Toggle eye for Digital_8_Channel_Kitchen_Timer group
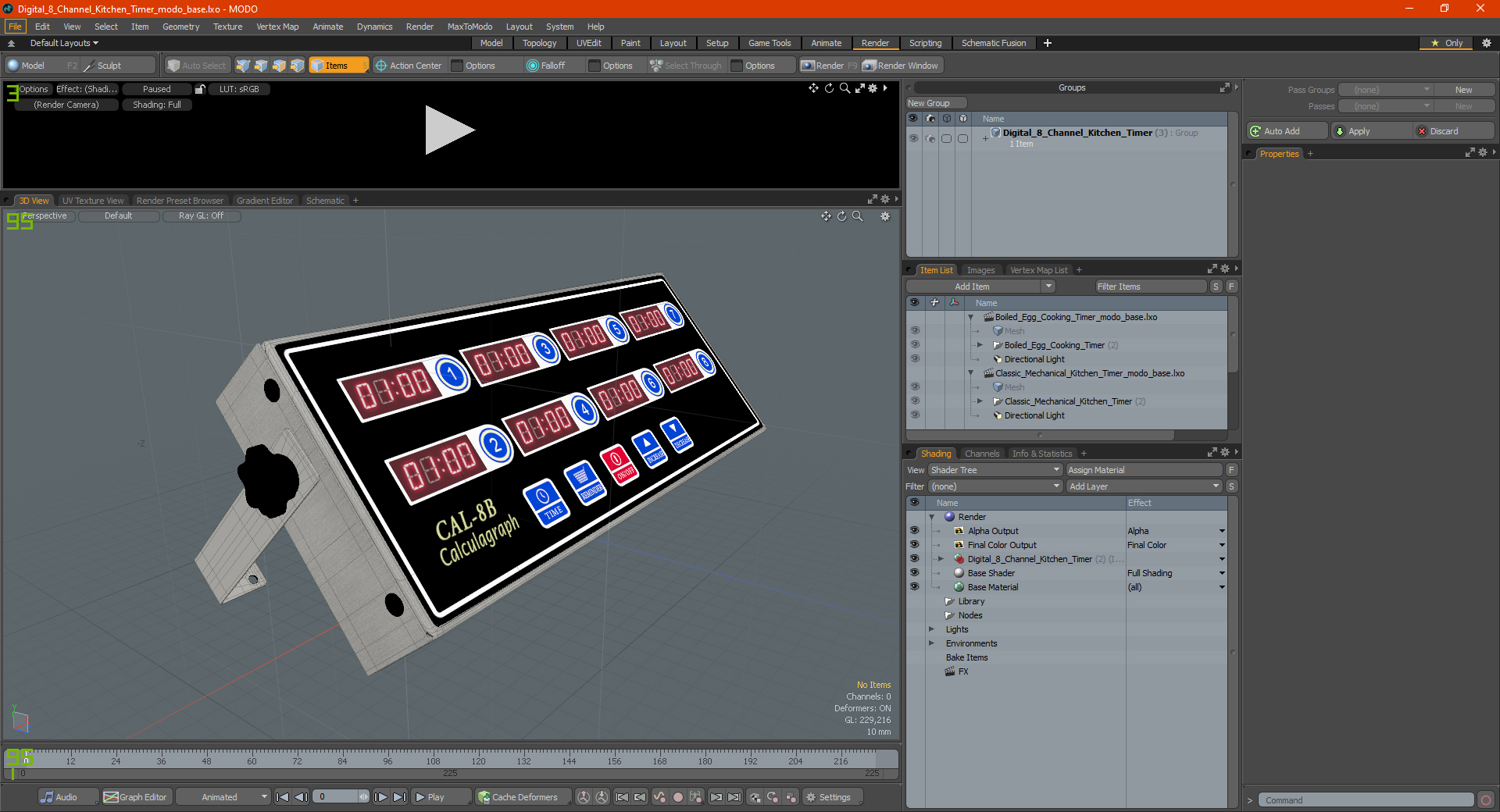 click(x=913, y=138)
